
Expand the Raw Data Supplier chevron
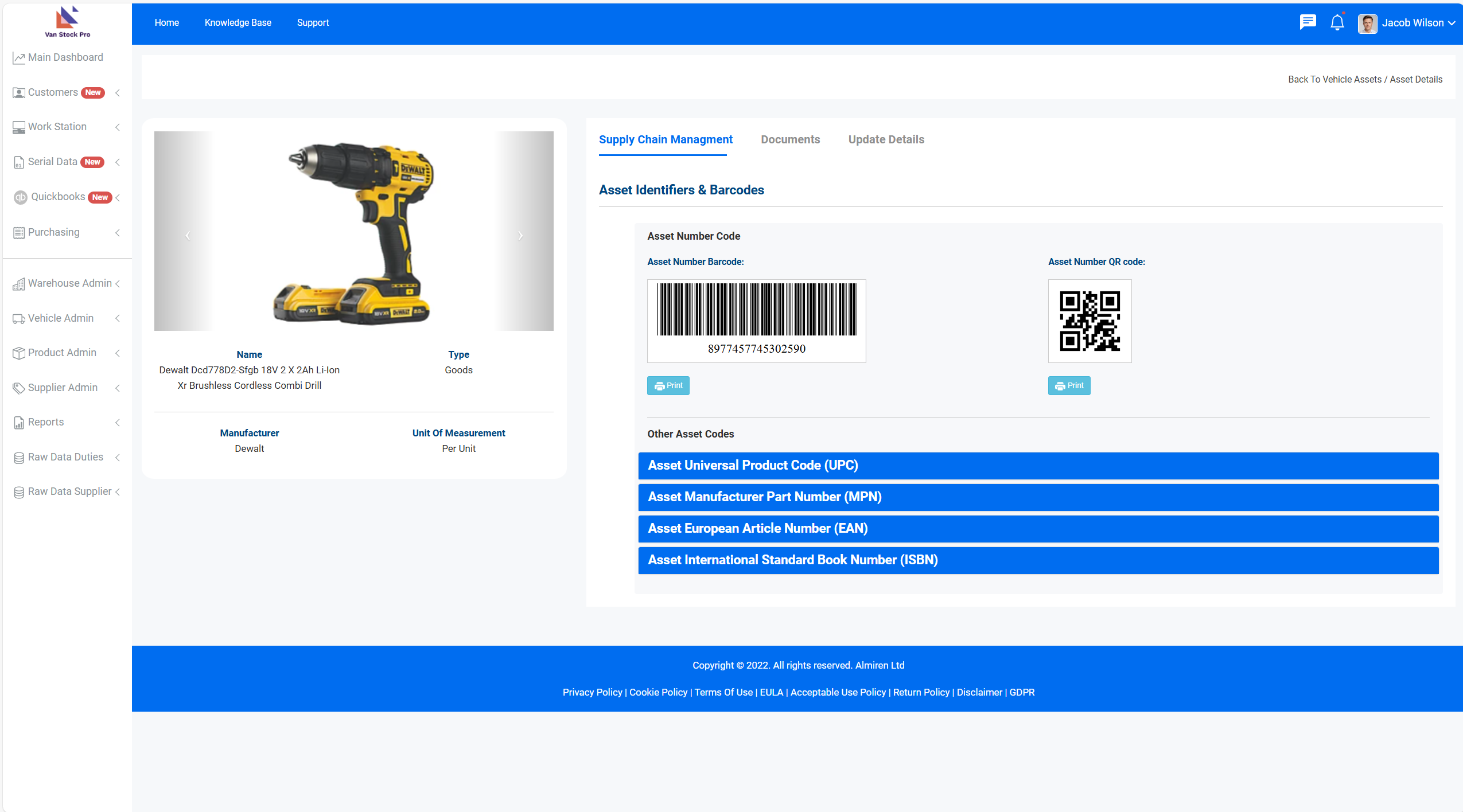point(118,492)
